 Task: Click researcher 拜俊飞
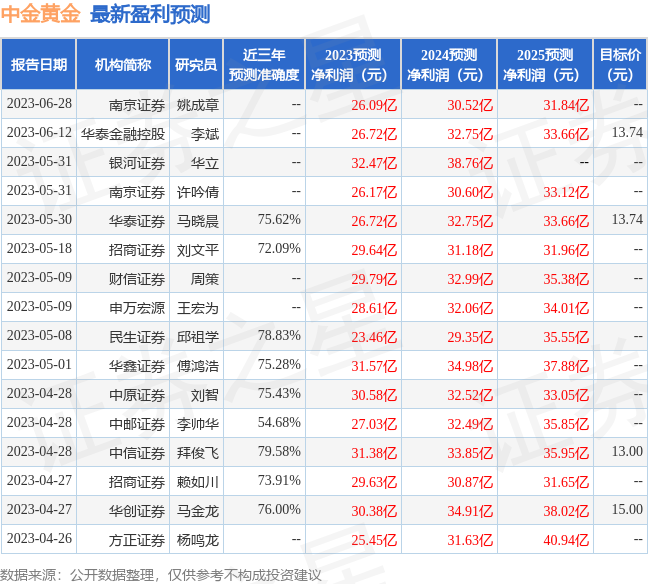click(x=198, y=453)
